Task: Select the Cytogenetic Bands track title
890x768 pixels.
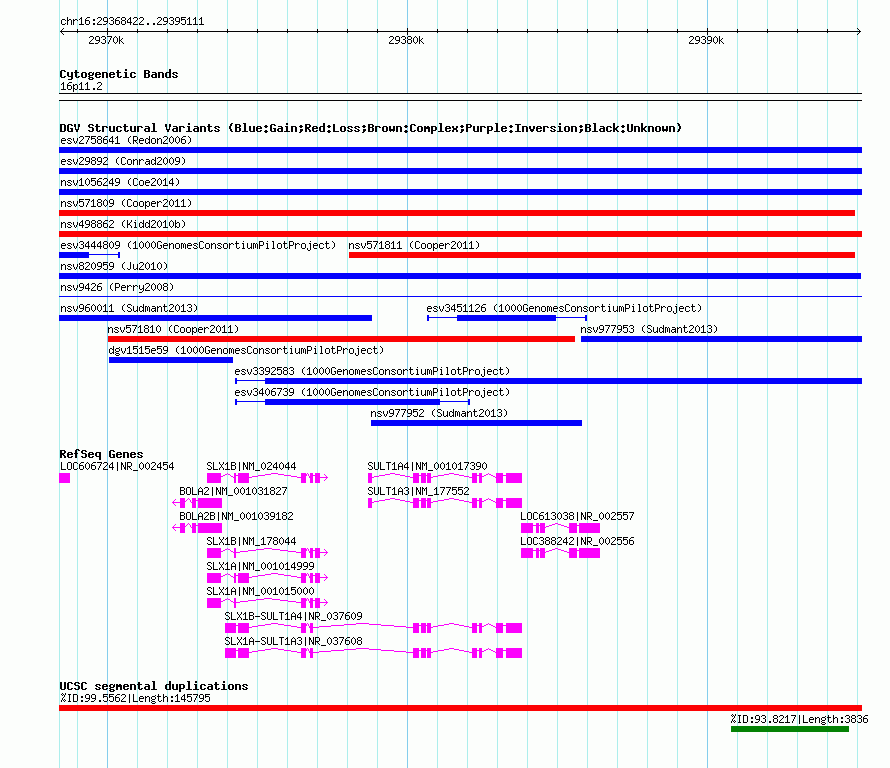Action: click(119, 74)
